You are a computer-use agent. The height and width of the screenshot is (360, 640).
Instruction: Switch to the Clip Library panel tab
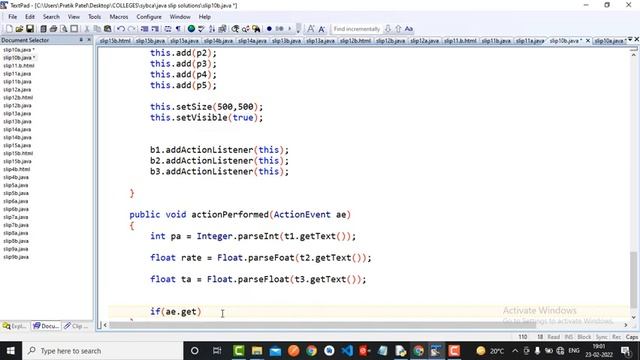pyautogui.click(x=76, y=326)
